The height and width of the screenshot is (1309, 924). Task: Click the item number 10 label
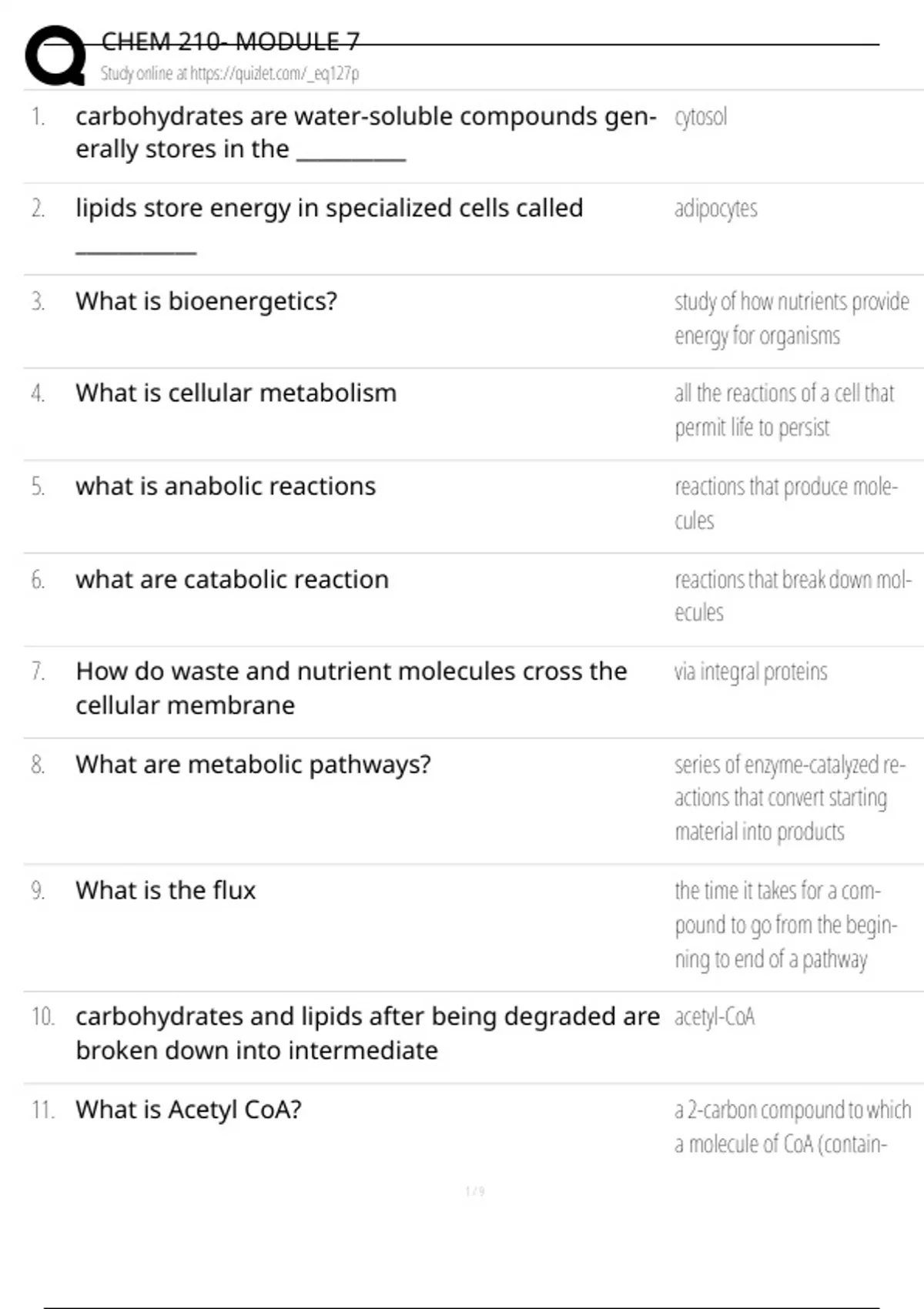43,1017
